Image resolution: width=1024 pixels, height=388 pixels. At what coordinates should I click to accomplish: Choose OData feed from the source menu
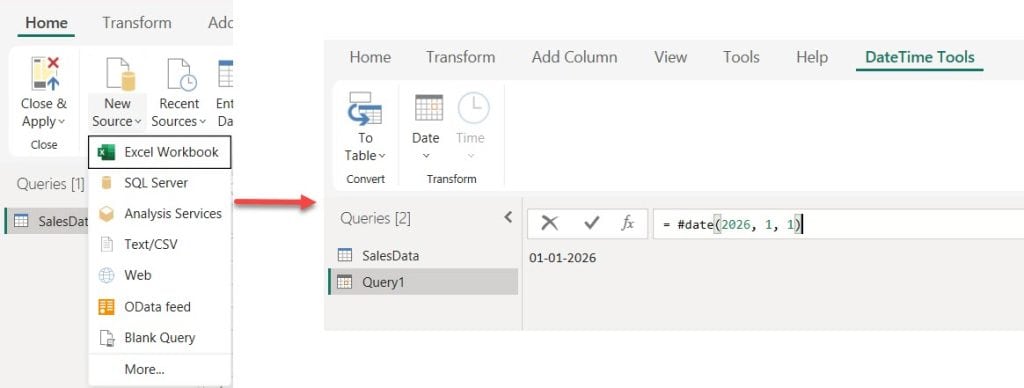point(159,306)
